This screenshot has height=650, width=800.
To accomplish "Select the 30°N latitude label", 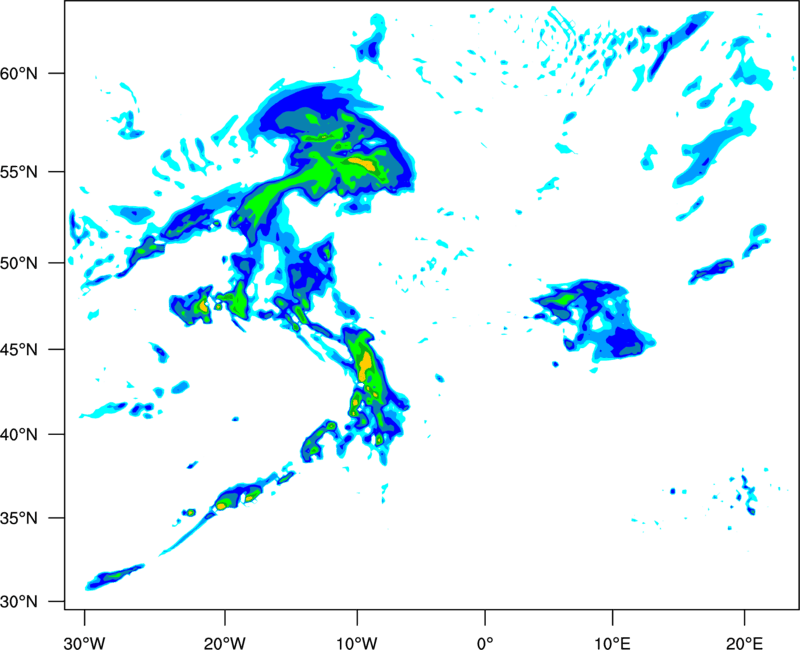I will [19, 602].
